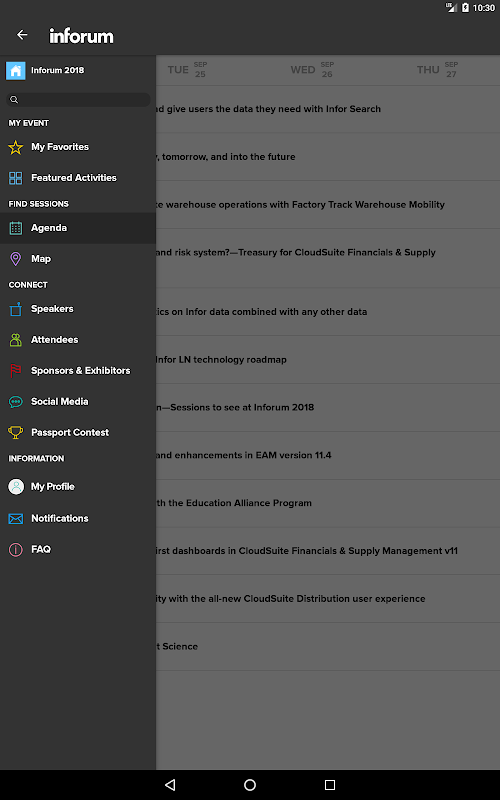Tap the Android back navigation button
Viewport: 500px width, 800px height.
point(170,785)
